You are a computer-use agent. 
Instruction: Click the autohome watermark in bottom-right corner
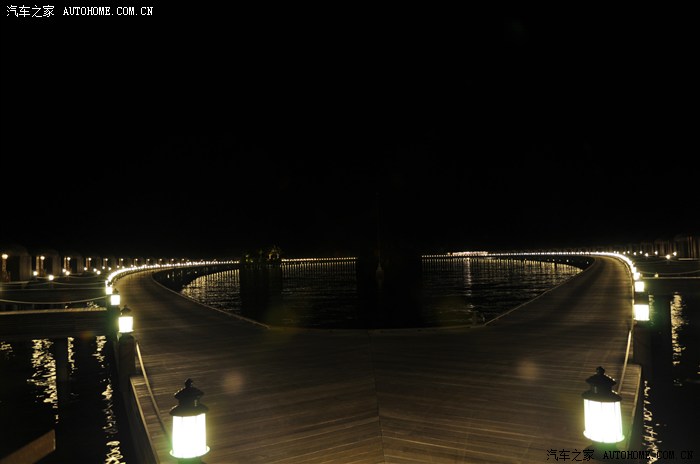tap(620, 455)
